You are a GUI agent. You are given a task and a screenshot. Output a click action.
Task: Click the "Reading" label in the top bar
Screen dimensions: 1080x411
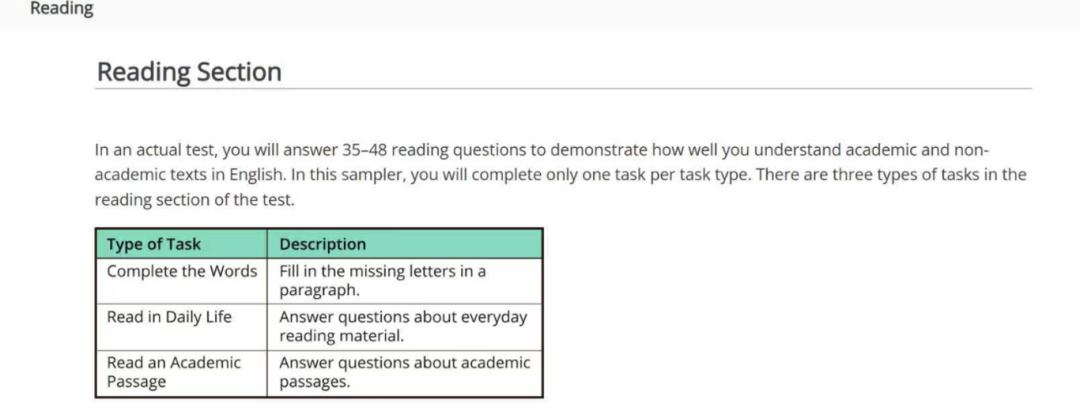click(x=61, y=9)
